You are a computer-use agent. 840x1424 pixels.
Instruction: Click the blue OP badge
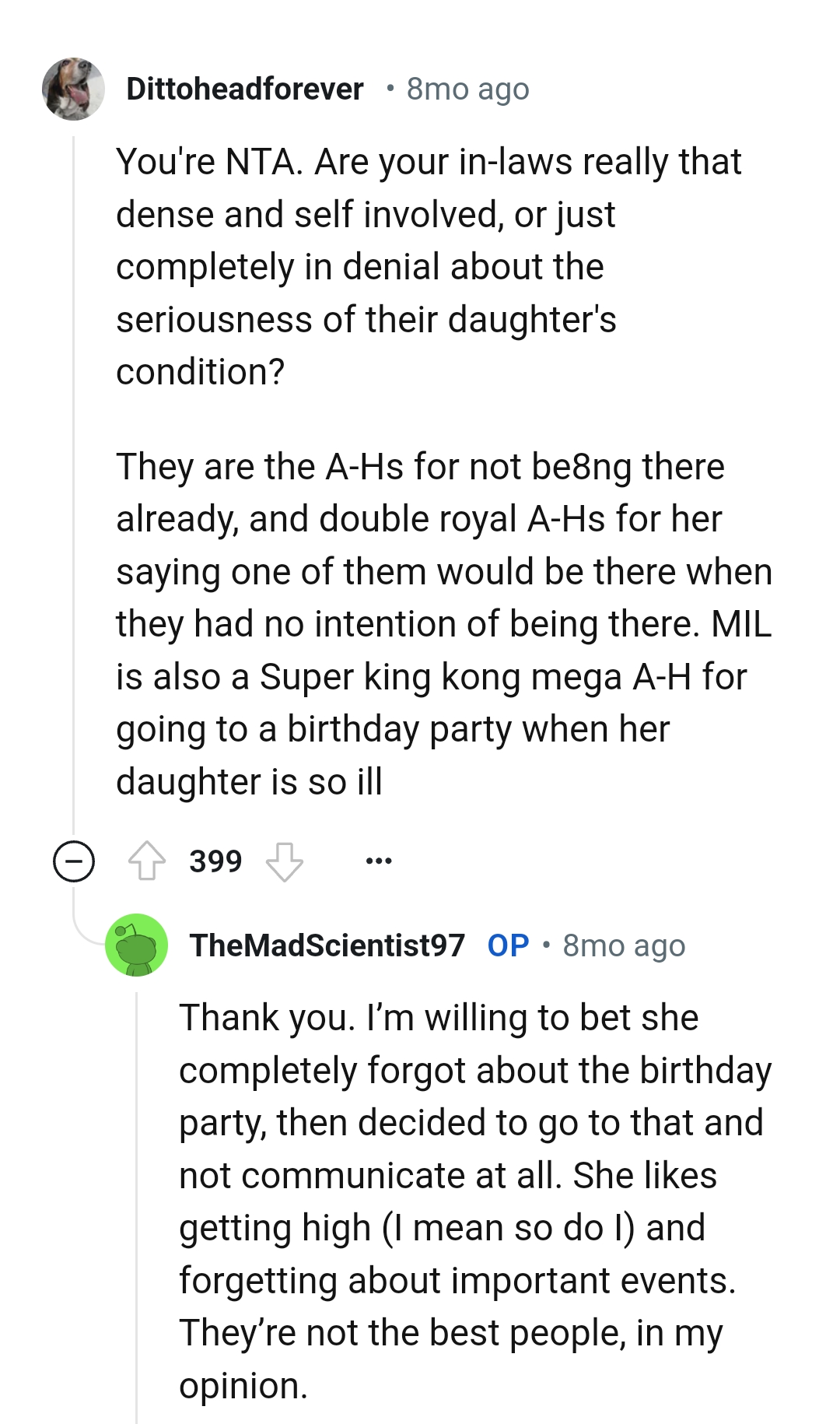click(508, 945)
